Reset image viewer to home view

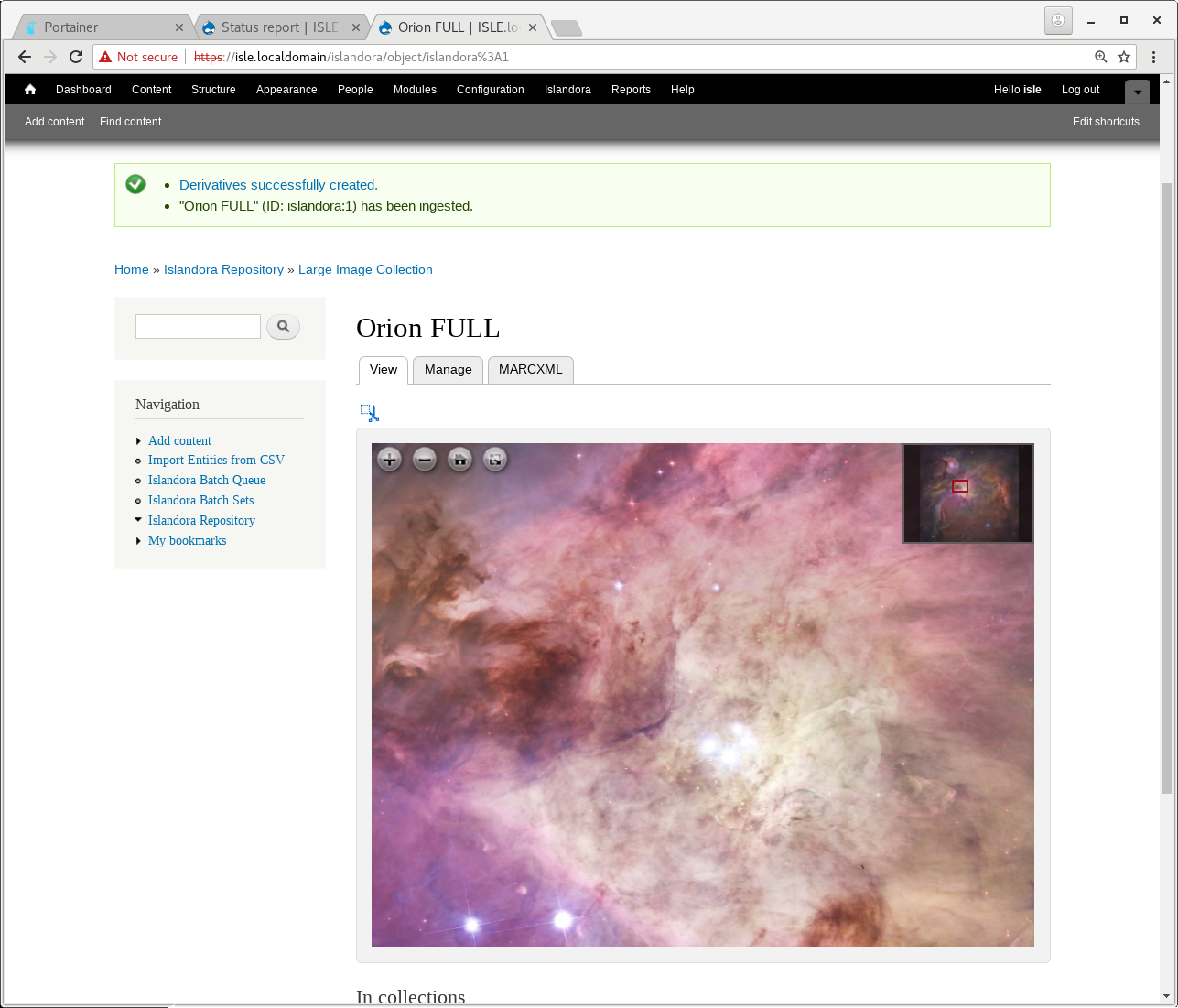point(460,460)
